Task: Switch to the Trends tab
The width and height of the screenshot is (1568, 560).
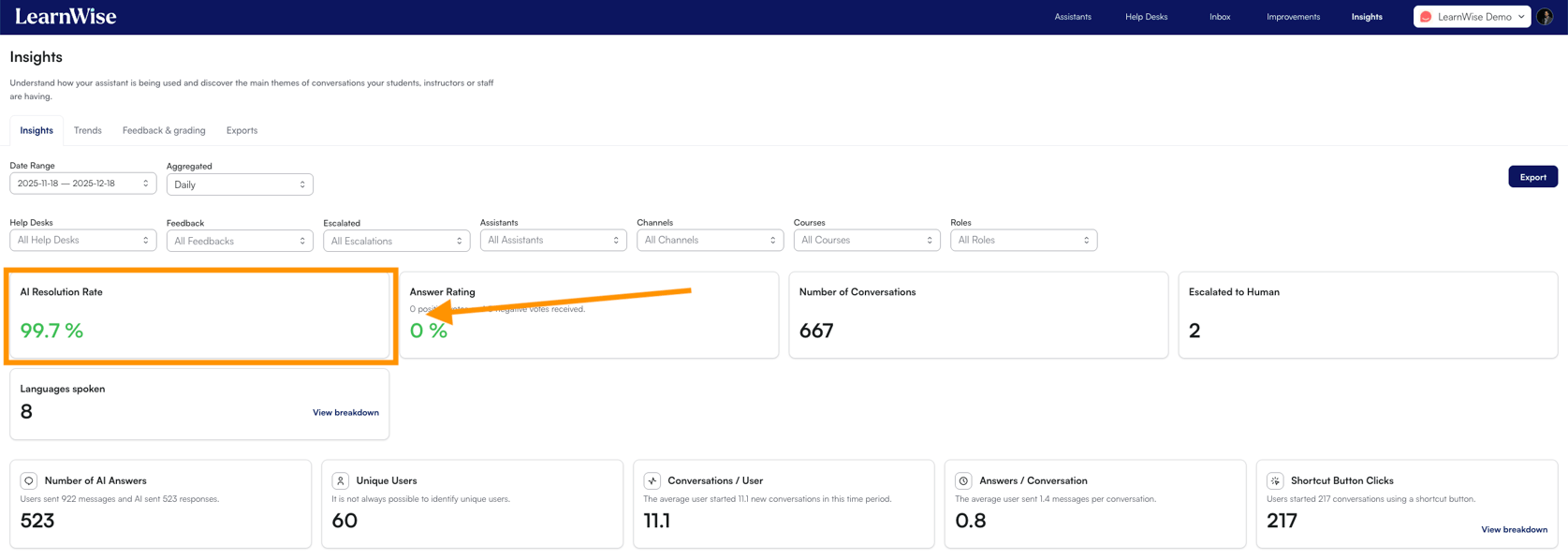Action: pyautogui.click(x=88, y=130)
